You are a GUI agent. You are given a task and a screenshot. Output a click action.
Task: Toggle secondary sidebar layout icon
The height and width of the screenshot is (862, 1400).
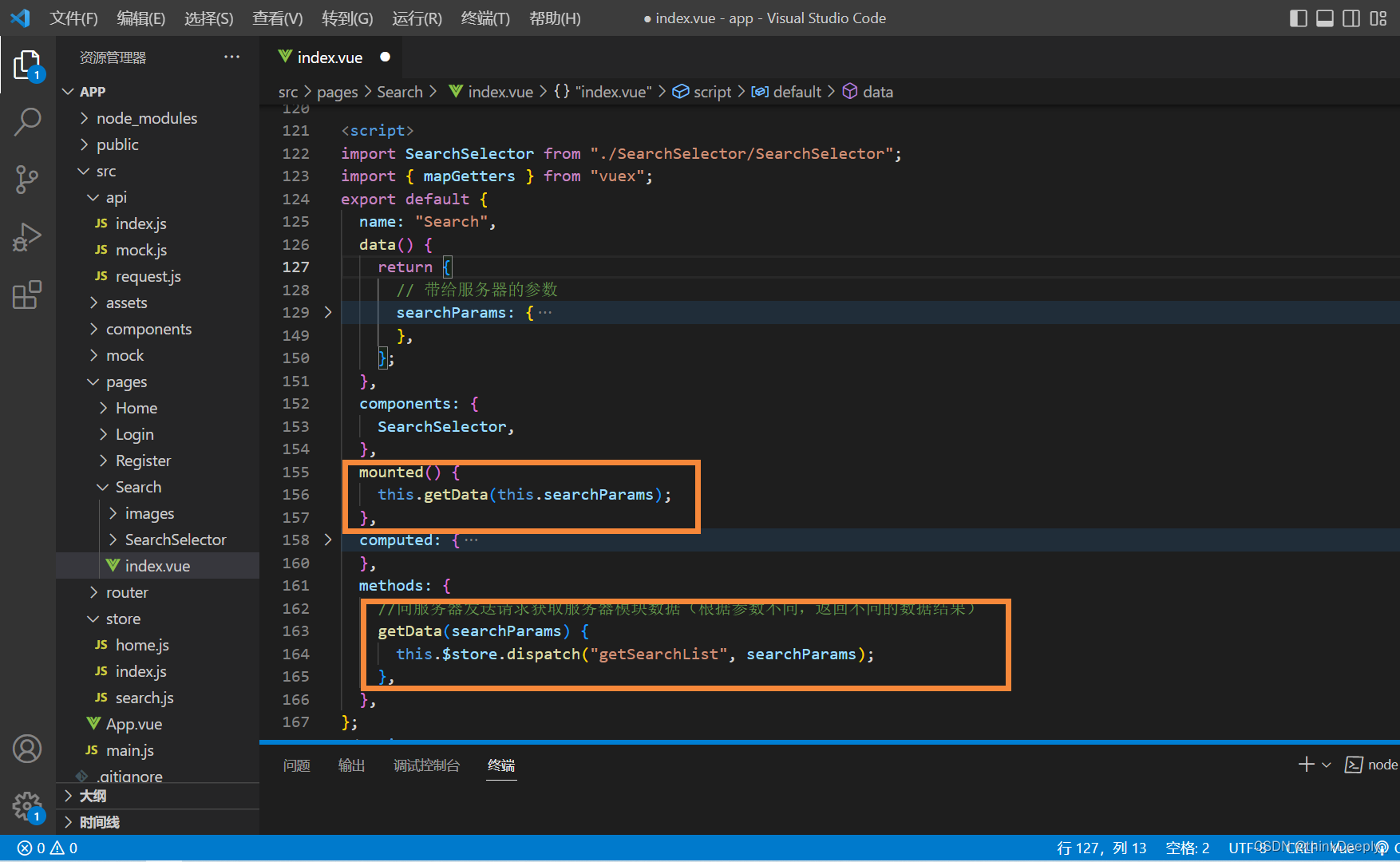1351,18
